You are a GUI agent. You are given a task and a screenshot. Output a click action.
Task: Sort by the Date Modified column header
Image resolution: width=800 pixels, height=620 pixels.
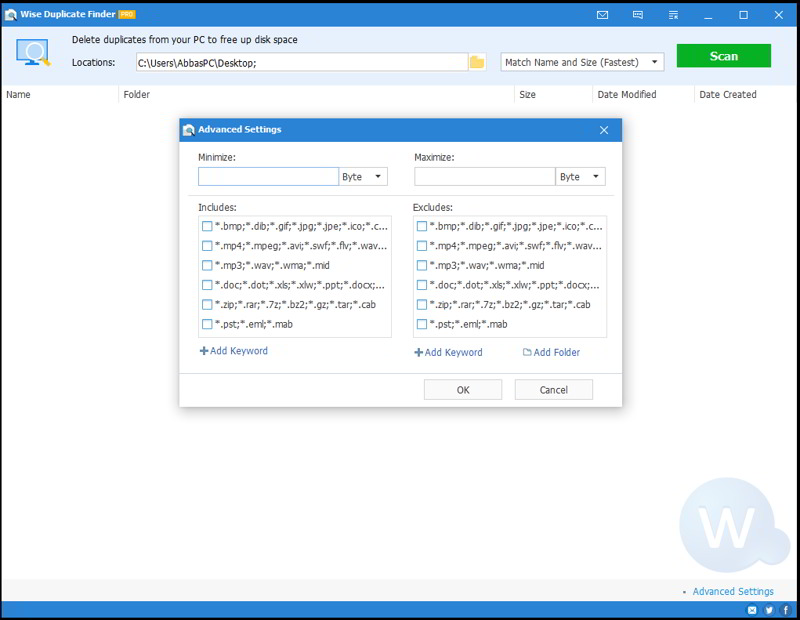tap(626, 95)
